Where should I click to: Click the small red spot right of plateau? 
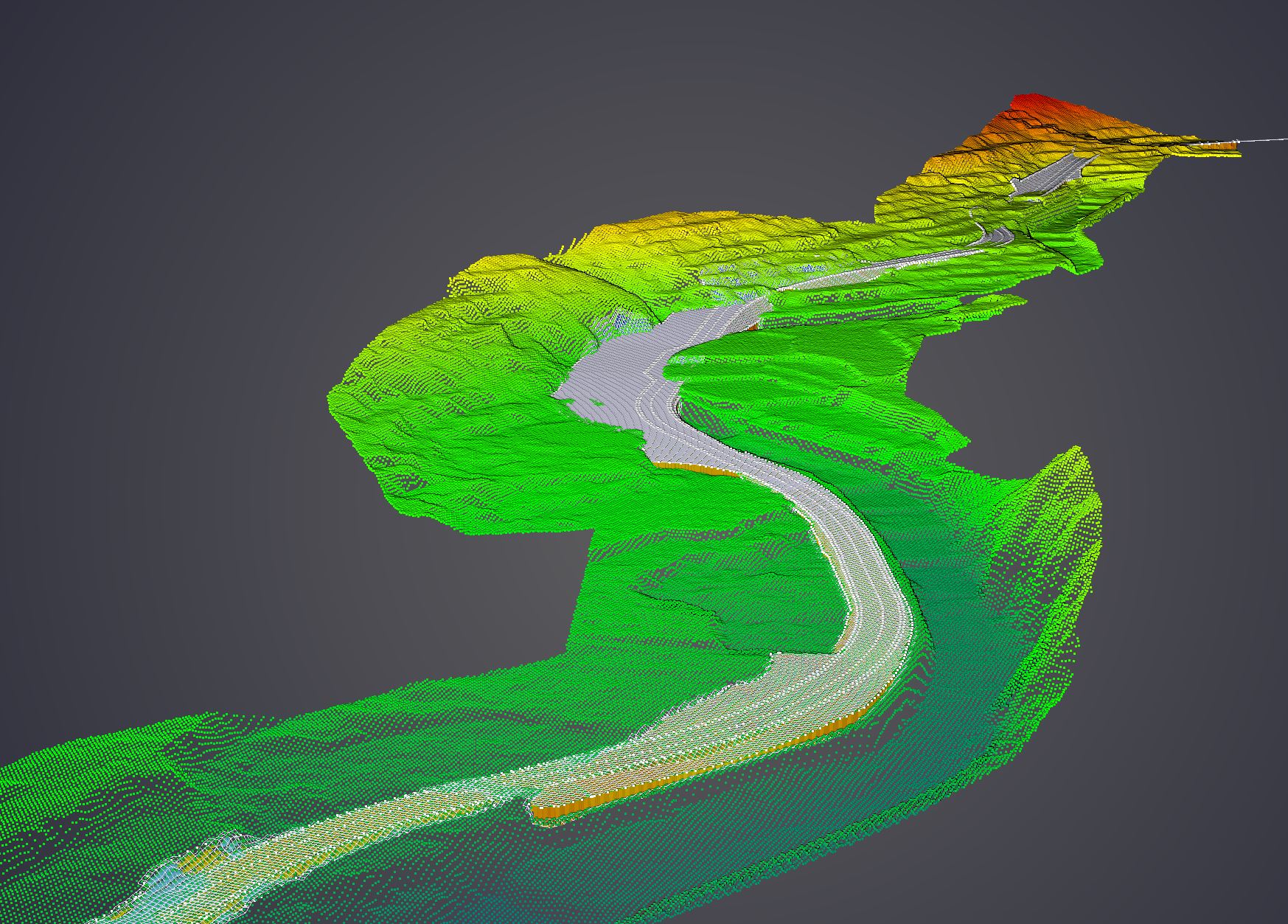753,324
